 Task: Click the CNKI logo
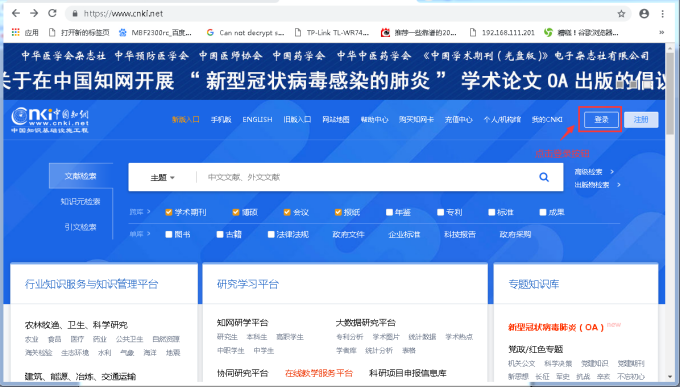pos(50,119)
